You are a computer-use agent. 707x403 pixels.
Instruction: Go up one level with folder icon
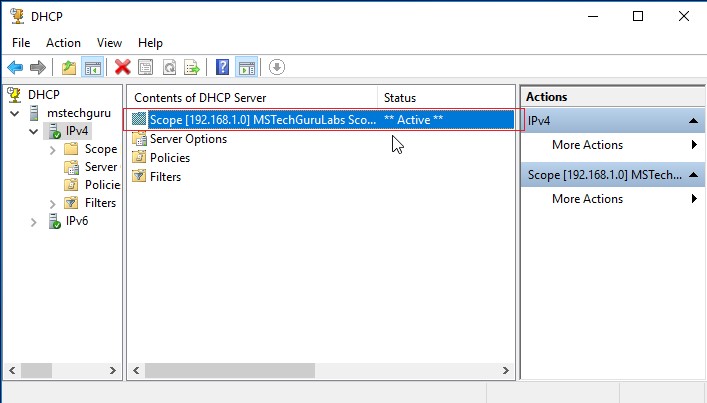(69, 68)
